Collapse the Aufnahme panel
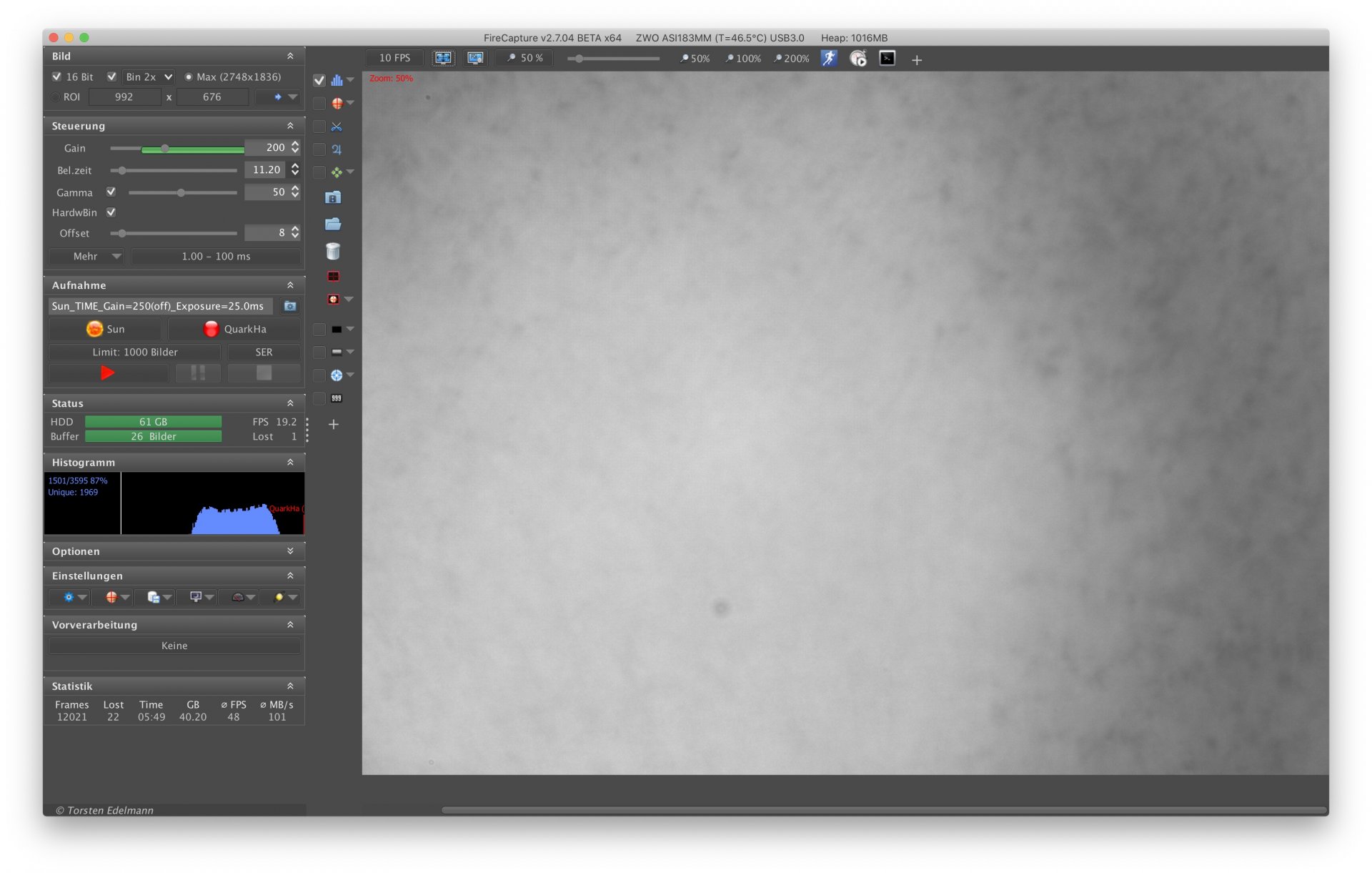Screen dimensions: 1372x873 [290, 285]
